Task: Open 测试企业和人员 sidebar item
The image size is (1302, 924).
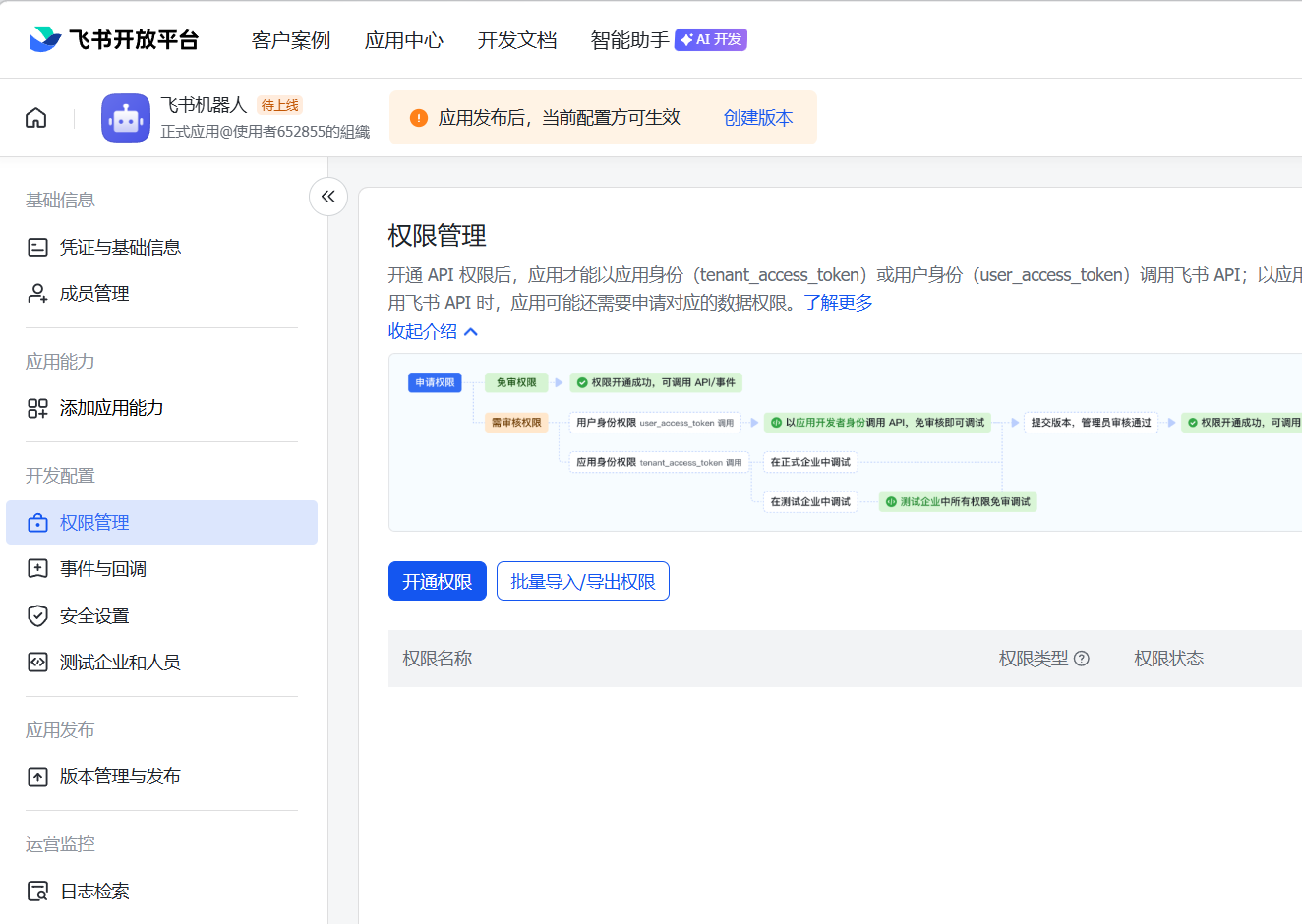Action: (x=161, y=663)
